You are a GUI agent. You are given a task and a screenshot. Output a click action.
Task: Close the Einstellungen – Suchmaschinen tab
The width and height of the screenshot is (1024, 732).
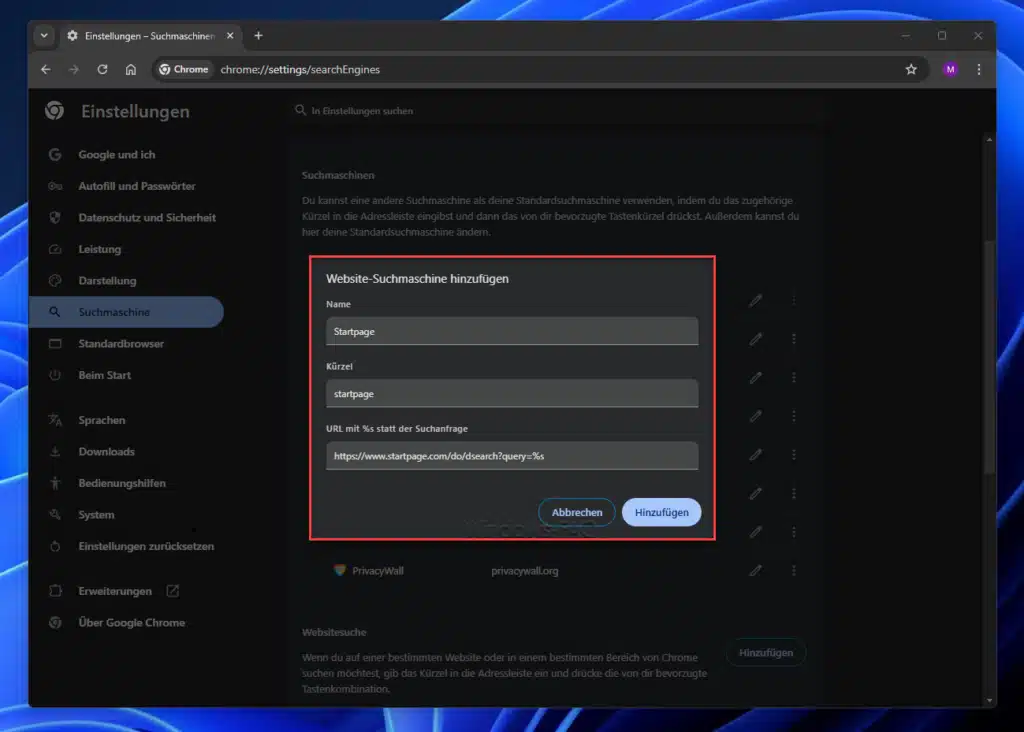coord(230,36)
